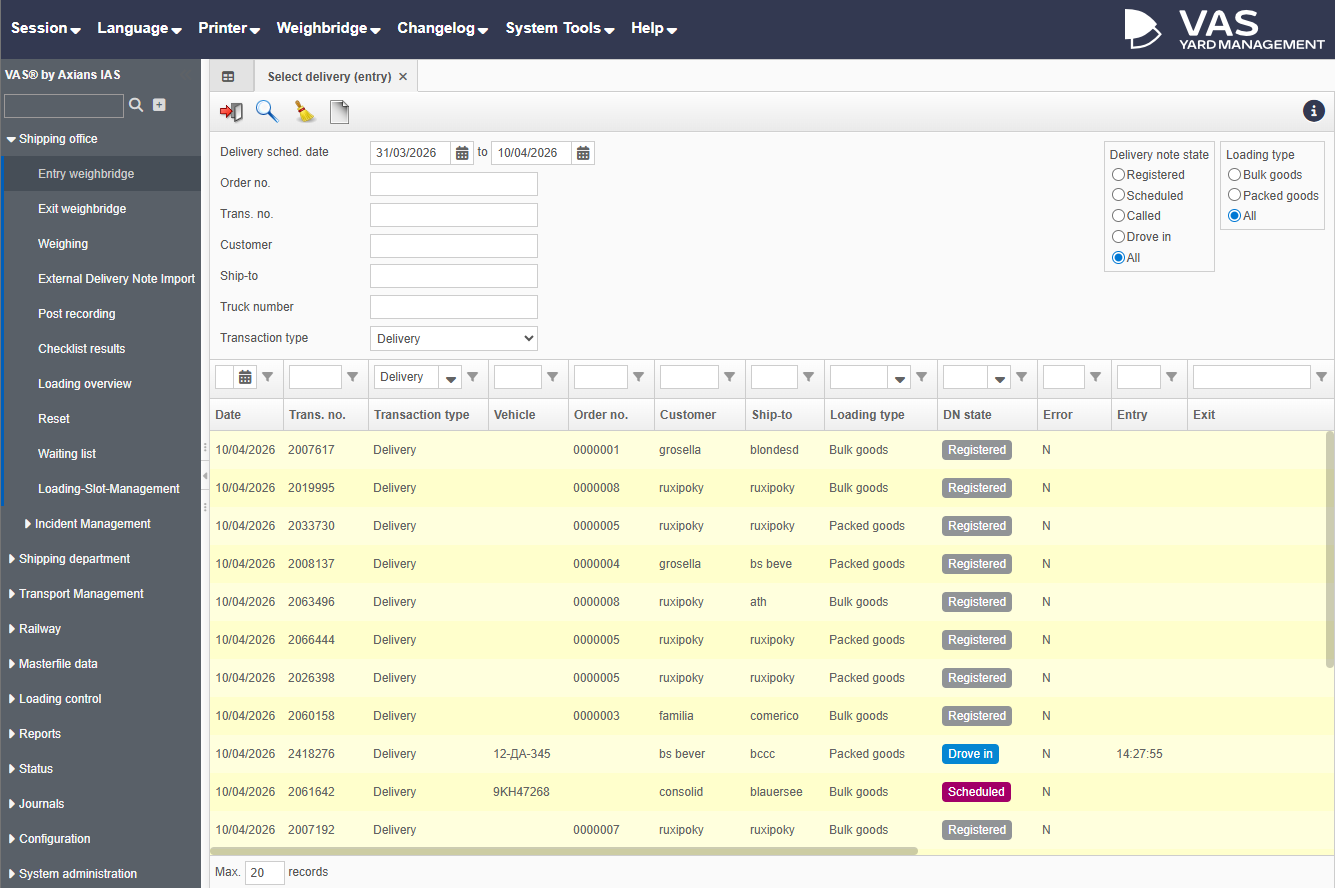Go to Exit weighbridge in sidebar
Screen dimensions: 1335x888
82,209
